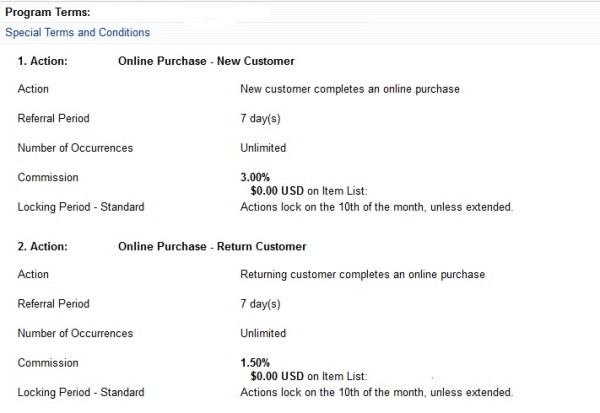Screen dimensions: 600x413
Task: Select the "Online Purchase - Return Customer" heading
Action: pyautogui.click(x=212, y=246)
